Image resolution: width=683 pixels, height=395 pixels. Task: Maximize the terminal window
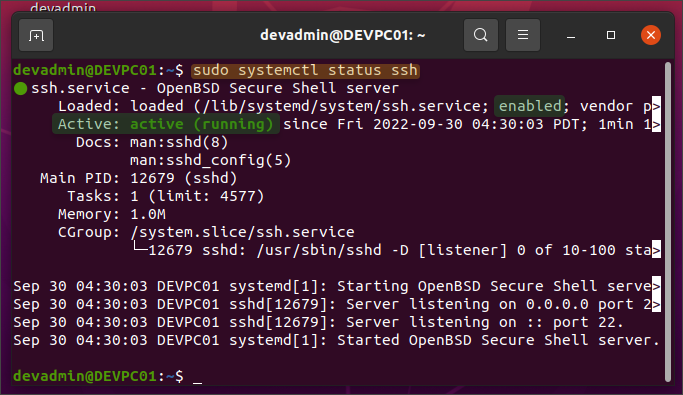click(611, 35)
